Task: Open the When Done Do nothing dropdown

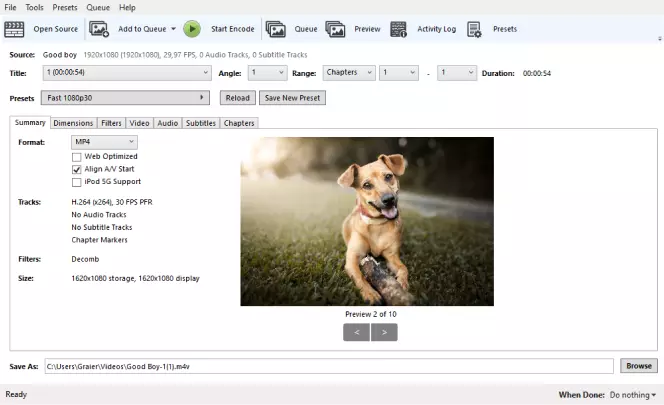Action: (x=633, y=395)
